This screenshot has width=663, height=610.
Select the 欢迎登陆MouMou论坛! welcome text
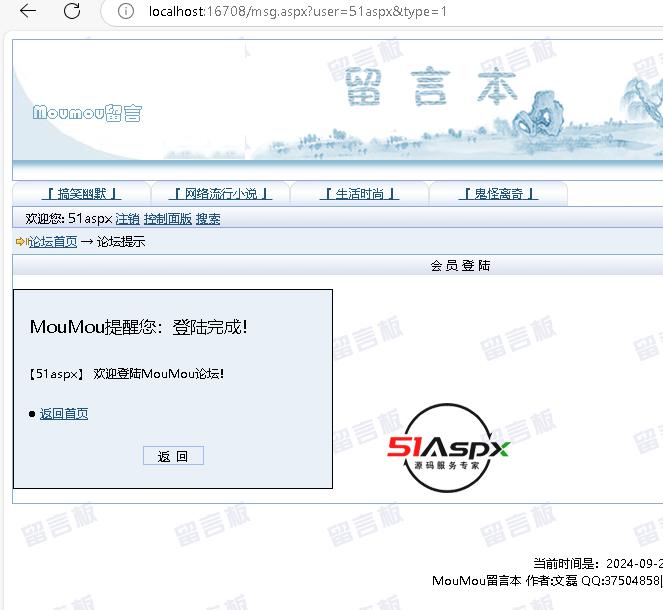(159, 374)
